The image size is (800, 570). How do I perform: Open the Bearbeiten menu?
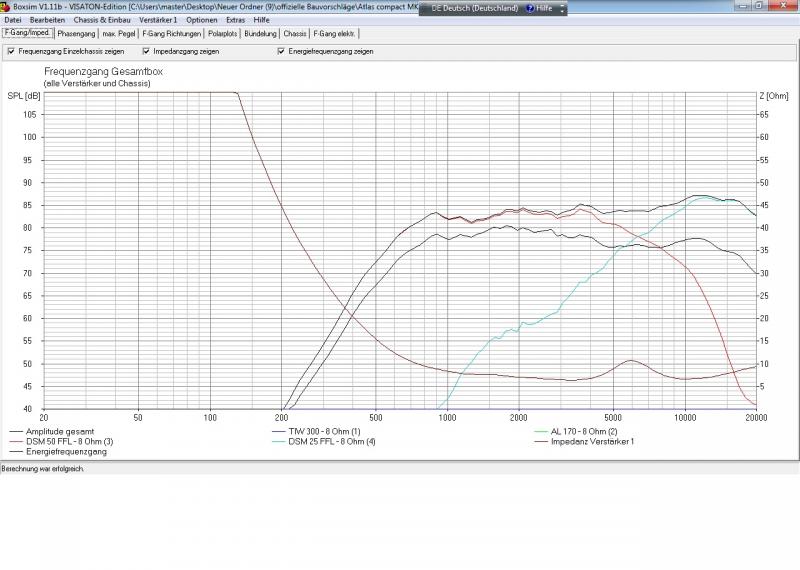tap(47, 20)
